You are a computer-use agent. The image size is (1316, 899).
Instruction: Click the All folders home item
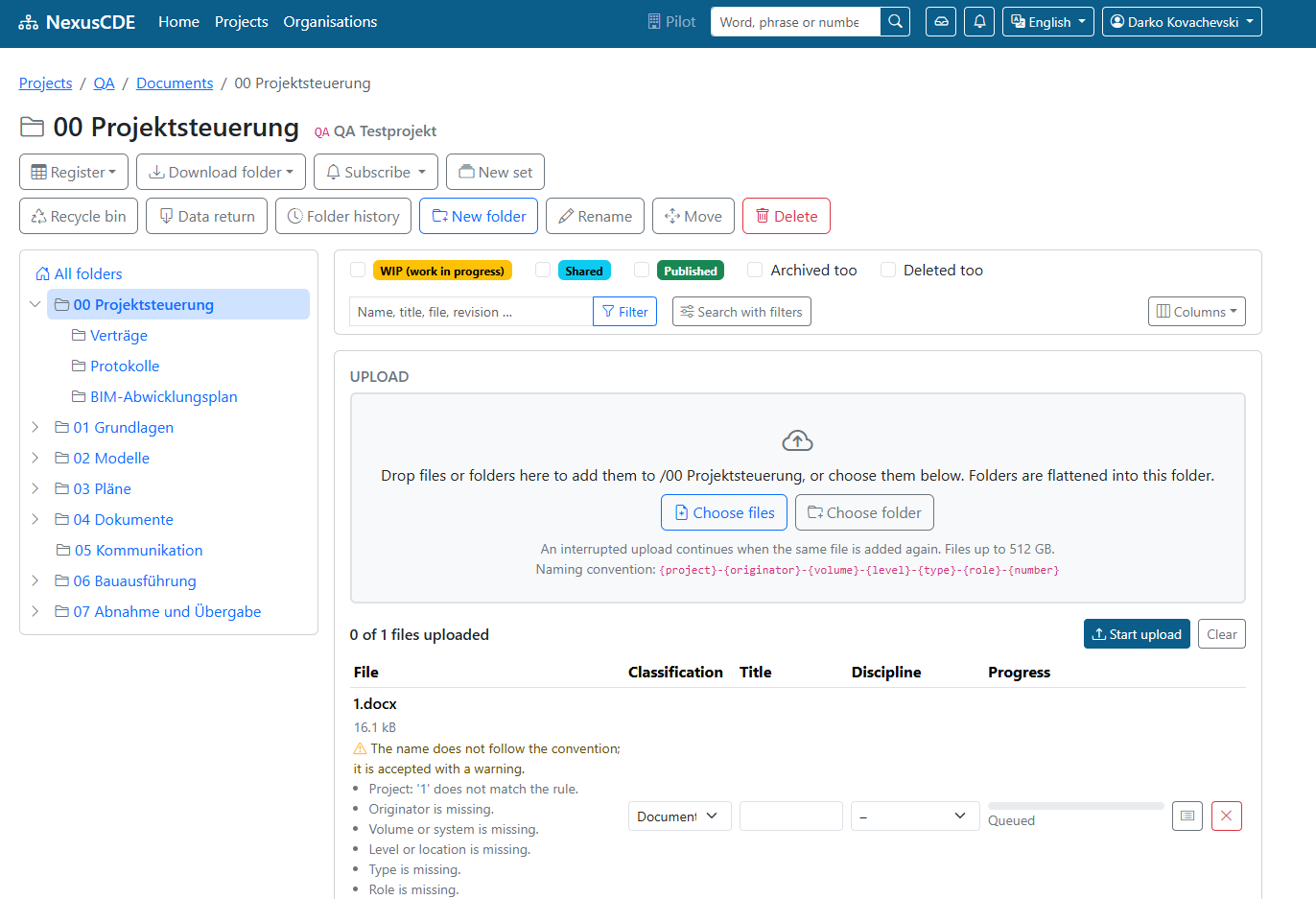[x=79, y=273]
